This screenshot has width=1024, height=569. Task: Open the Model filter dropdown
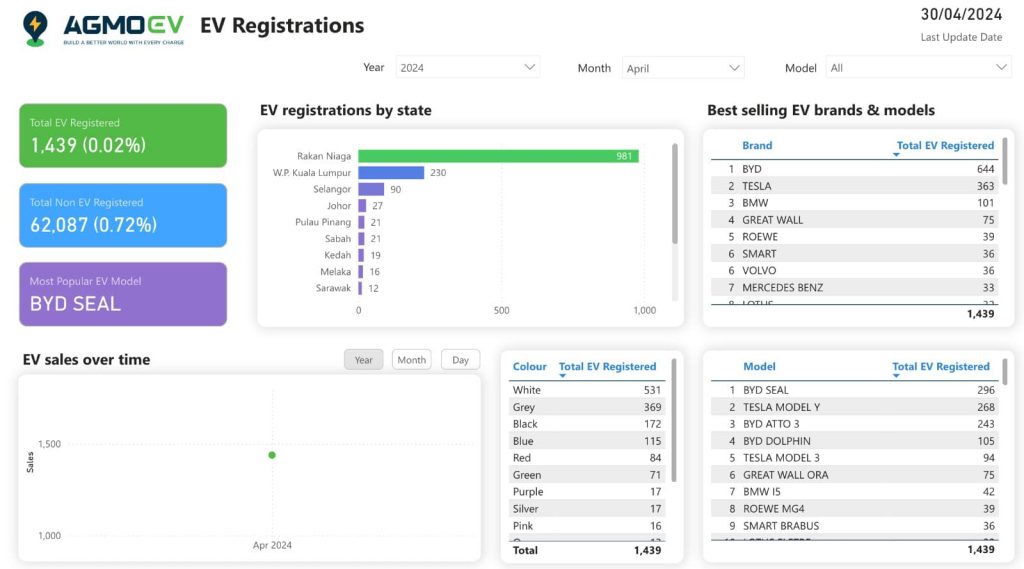click(918, 68)
